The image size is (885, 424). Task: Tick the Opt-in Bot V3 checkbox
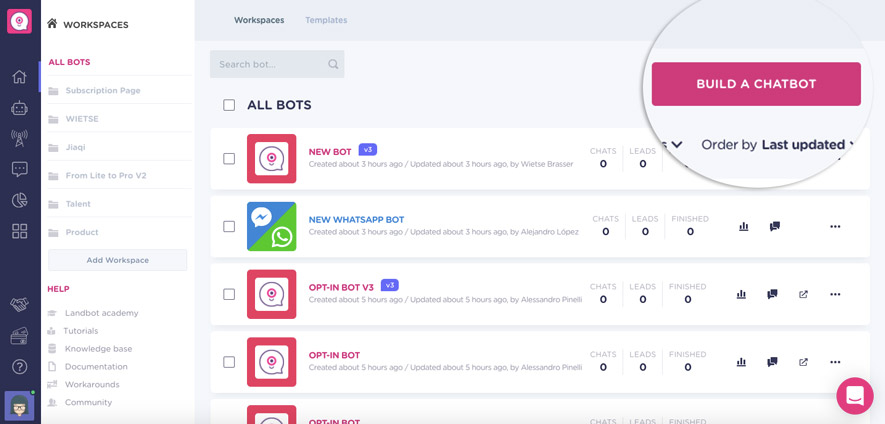tap(229, 294)
